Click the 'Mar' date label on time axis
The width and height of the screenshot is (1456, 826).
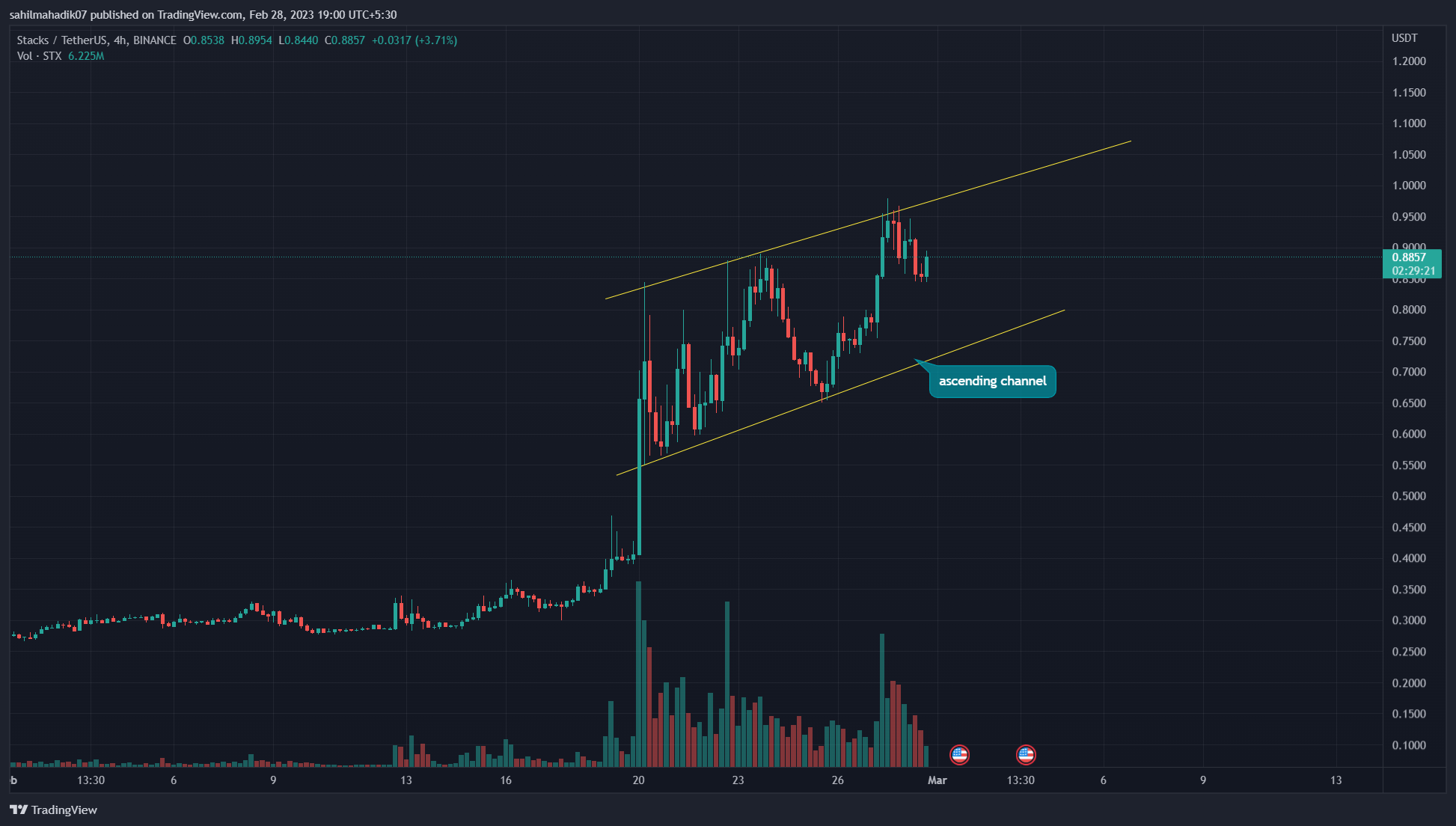pyautogui.click(x=937, y=780)
